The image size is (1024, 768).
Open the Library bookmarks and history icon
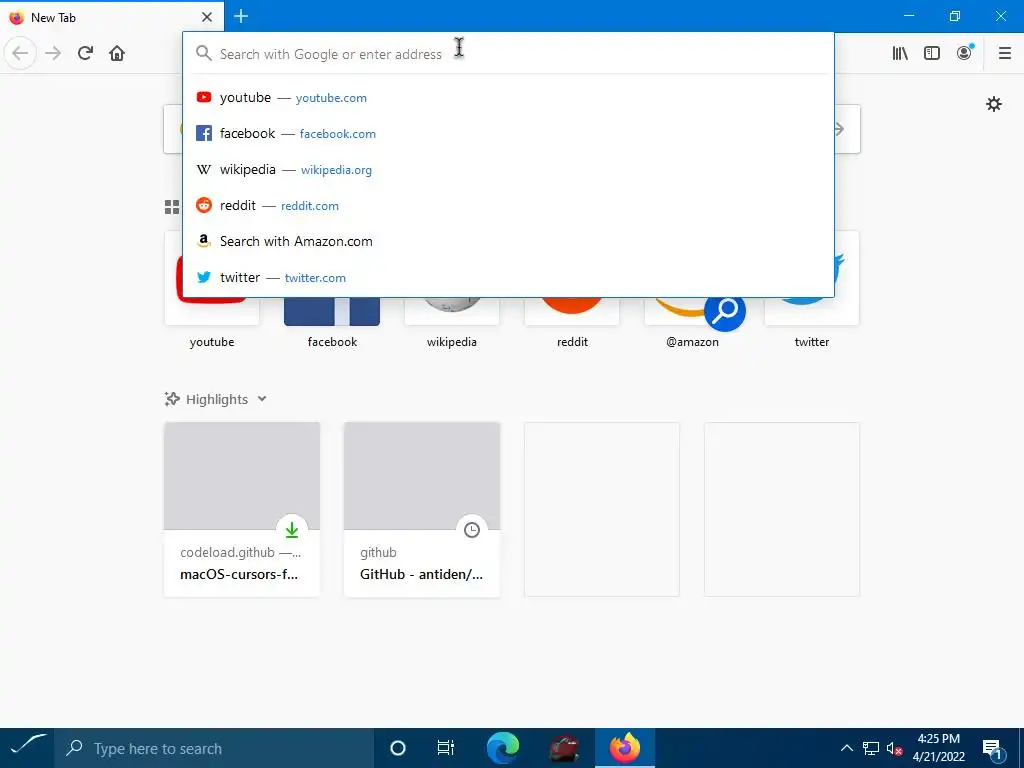coord(900,53)
